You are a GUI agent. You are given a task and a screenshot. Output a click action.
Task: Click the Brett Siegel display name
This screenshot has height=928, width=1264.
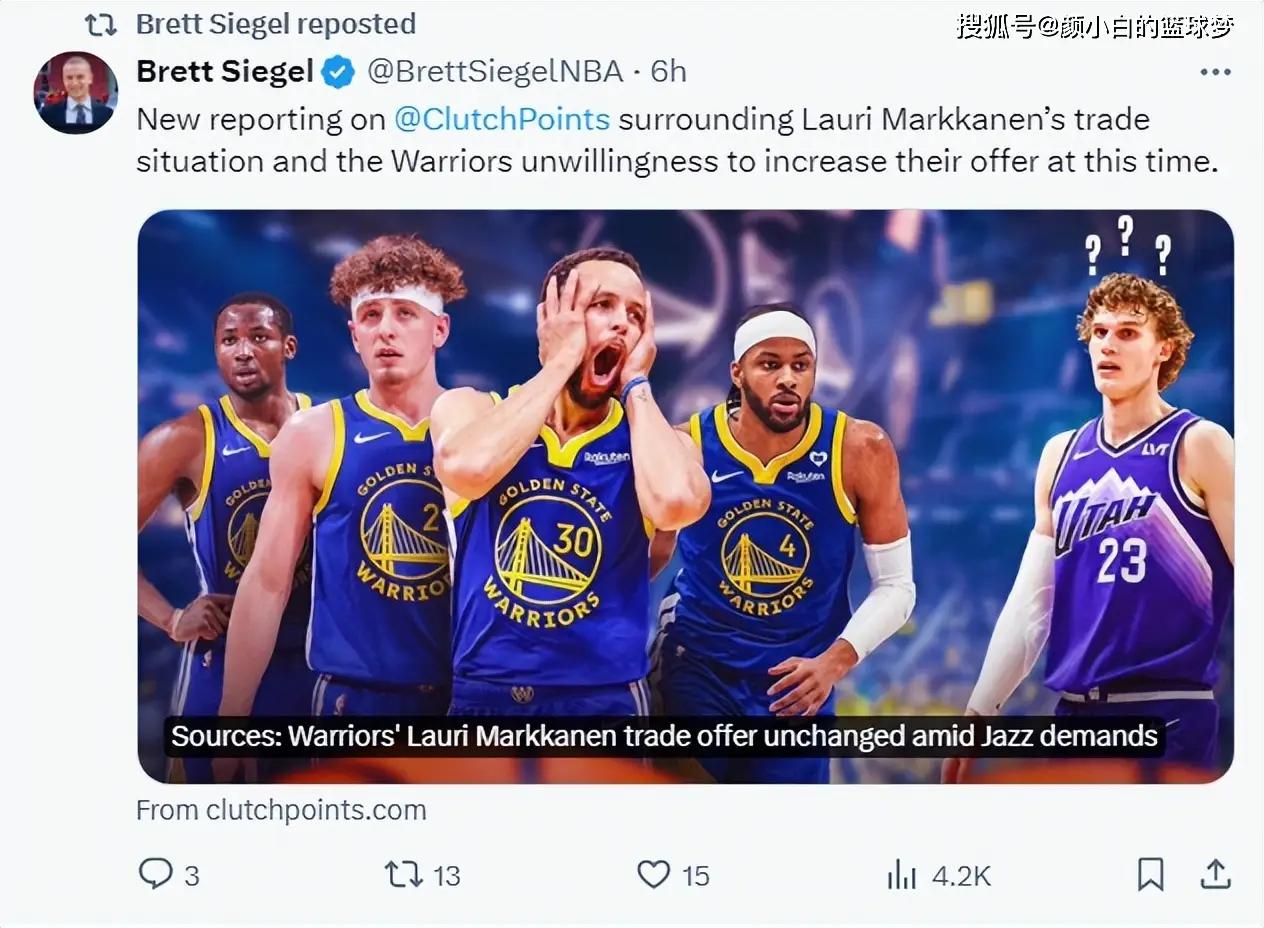click(x=224, y=72)
